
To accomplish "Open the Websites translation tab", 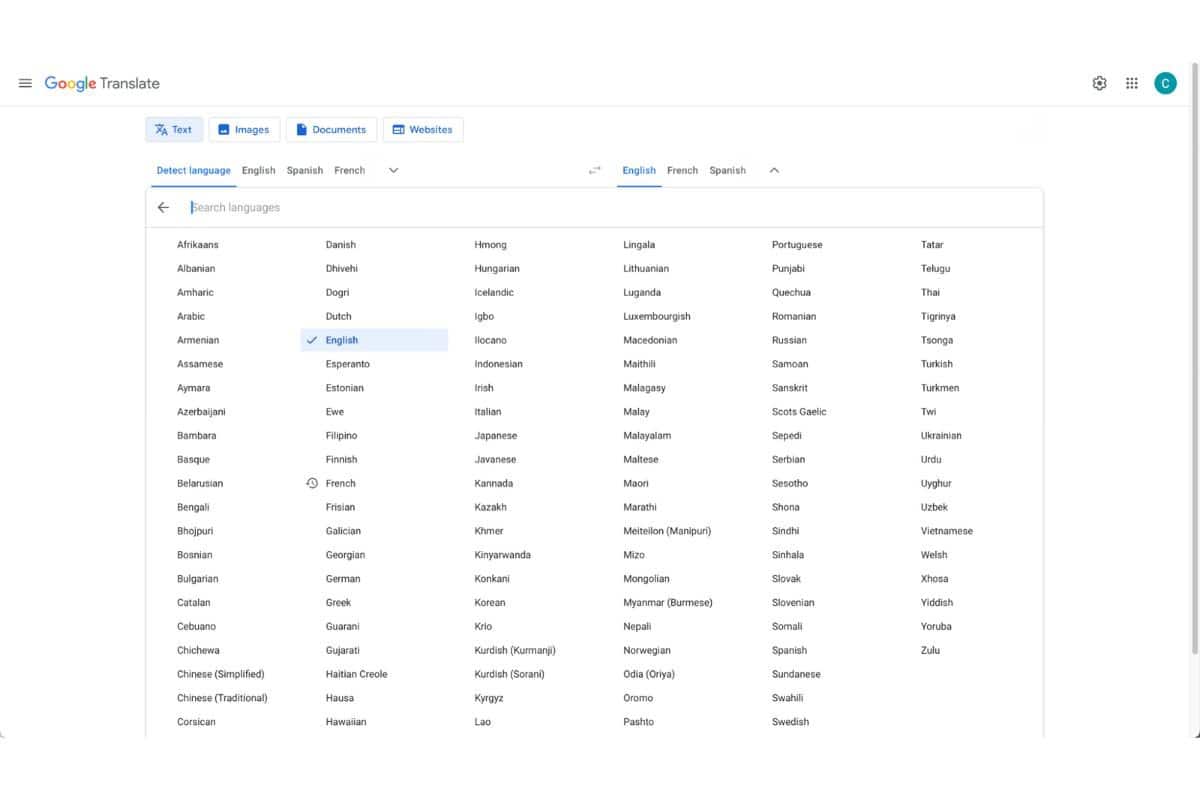I will pos(422,130).
